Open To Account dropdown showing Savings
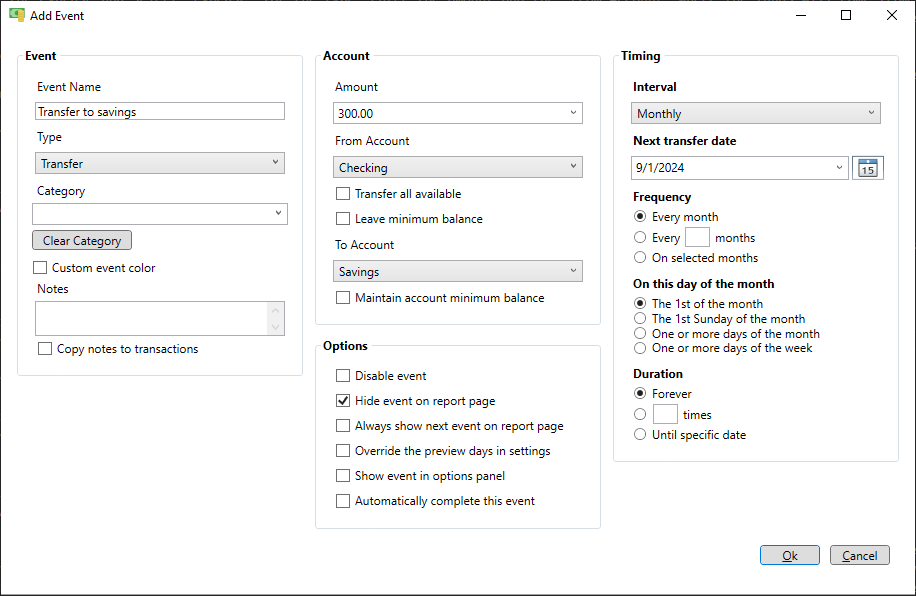Screen dimensions: 916x596 458,271
